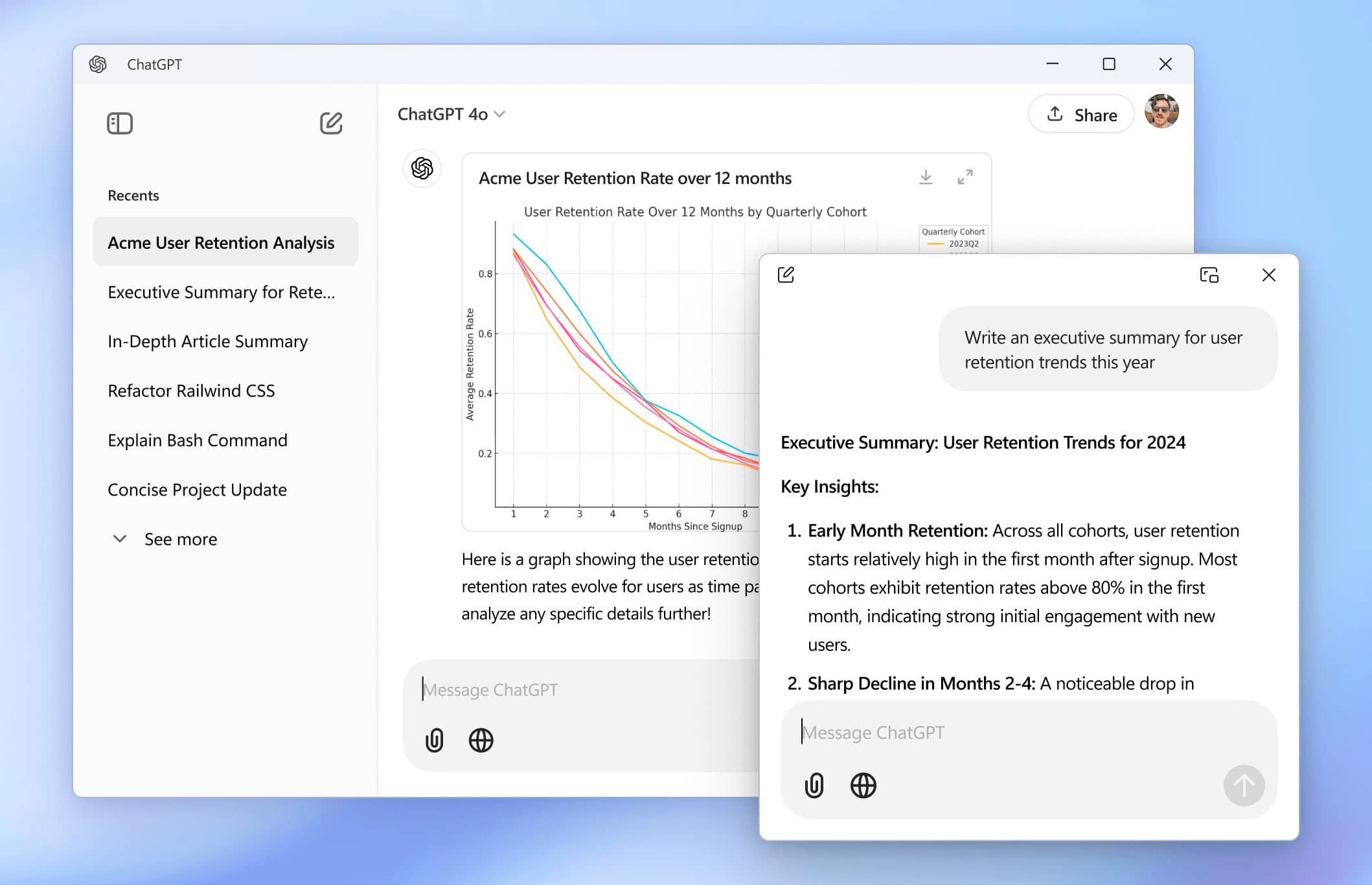Expand the chart to fullscreen
1372x885 pixels.
point(965,177)
